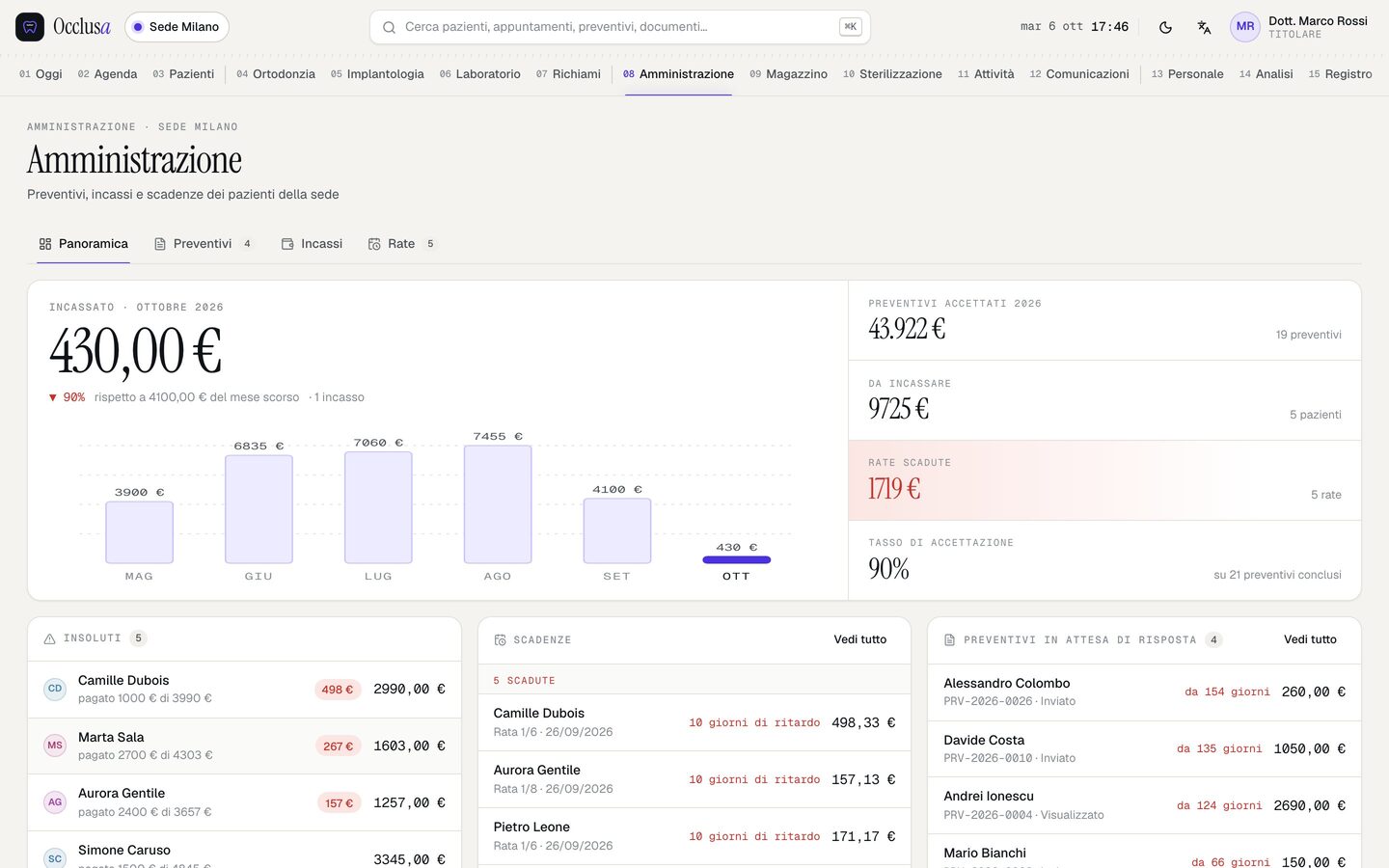This screenshot has width=1389, height=868.
Task: Click Marta Sala MS avatar
Action: tap(55, 746)
